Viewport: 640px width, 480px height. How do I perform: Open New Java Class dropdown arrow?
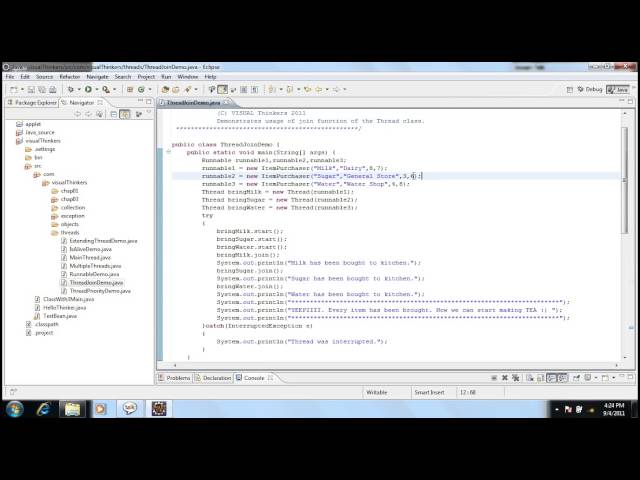tap(150, 89)
